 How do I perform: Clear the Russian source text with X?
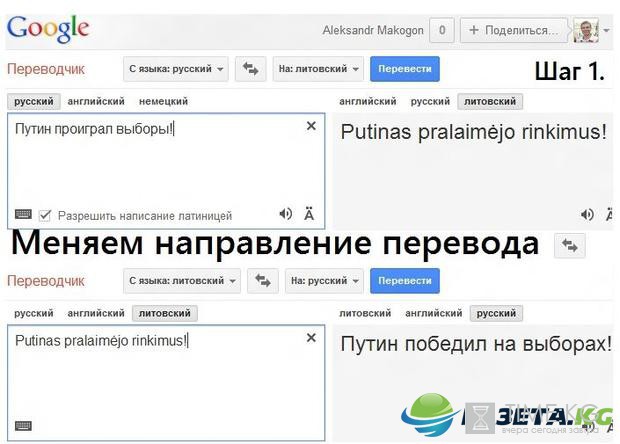(311, 126)
